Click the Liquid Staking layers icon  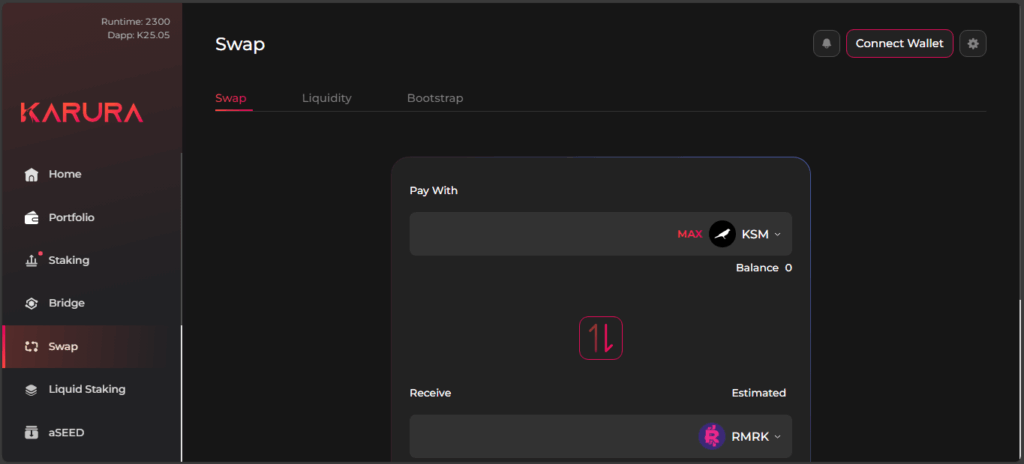pyautogui.click(x=31, y=389)
